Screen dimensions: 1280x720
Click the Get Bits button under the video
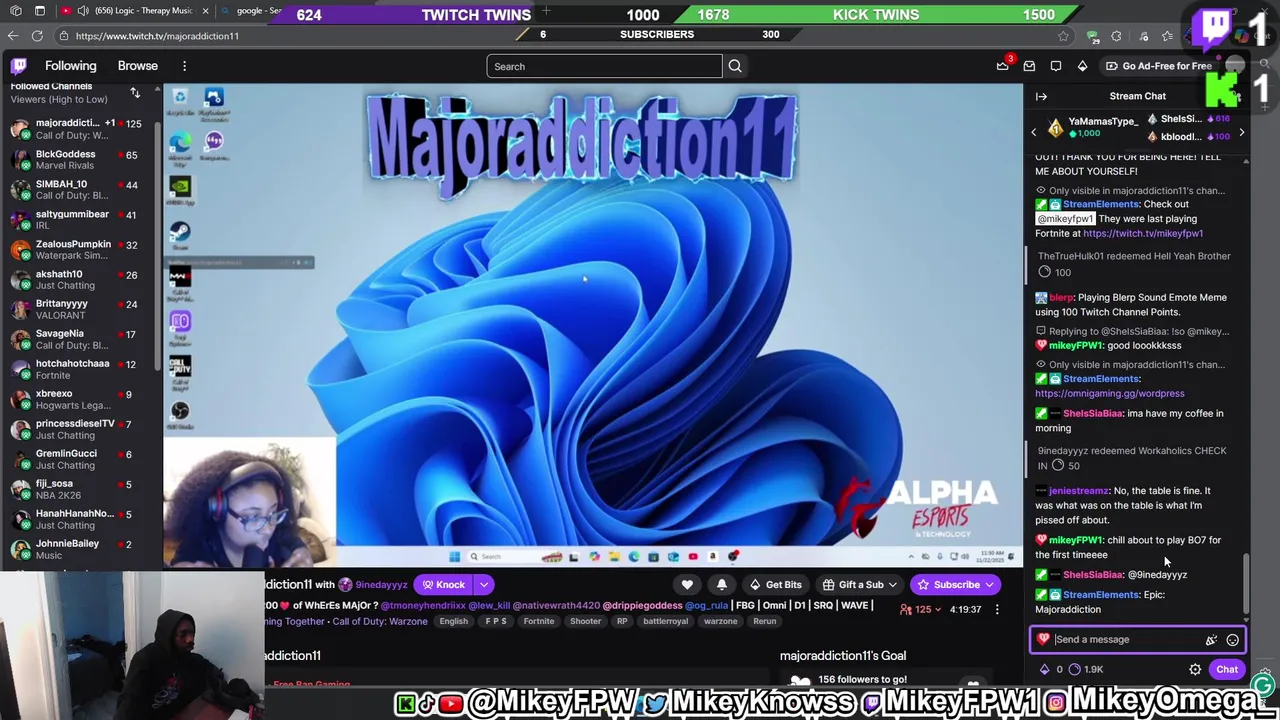(x=776, y=585)
